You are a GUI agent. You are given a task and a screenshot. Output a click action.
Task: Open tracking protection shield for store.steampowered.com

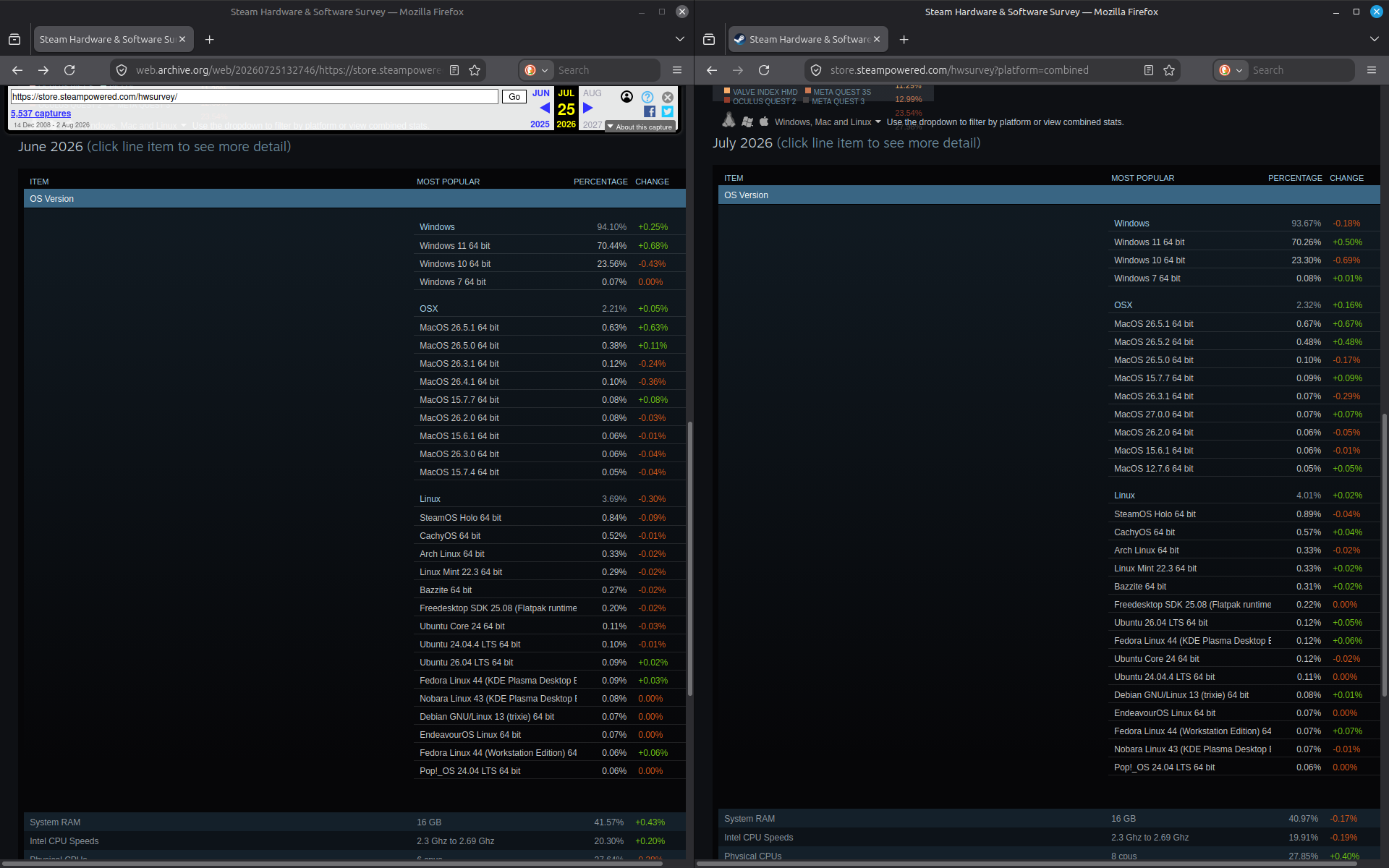(816, 70)
